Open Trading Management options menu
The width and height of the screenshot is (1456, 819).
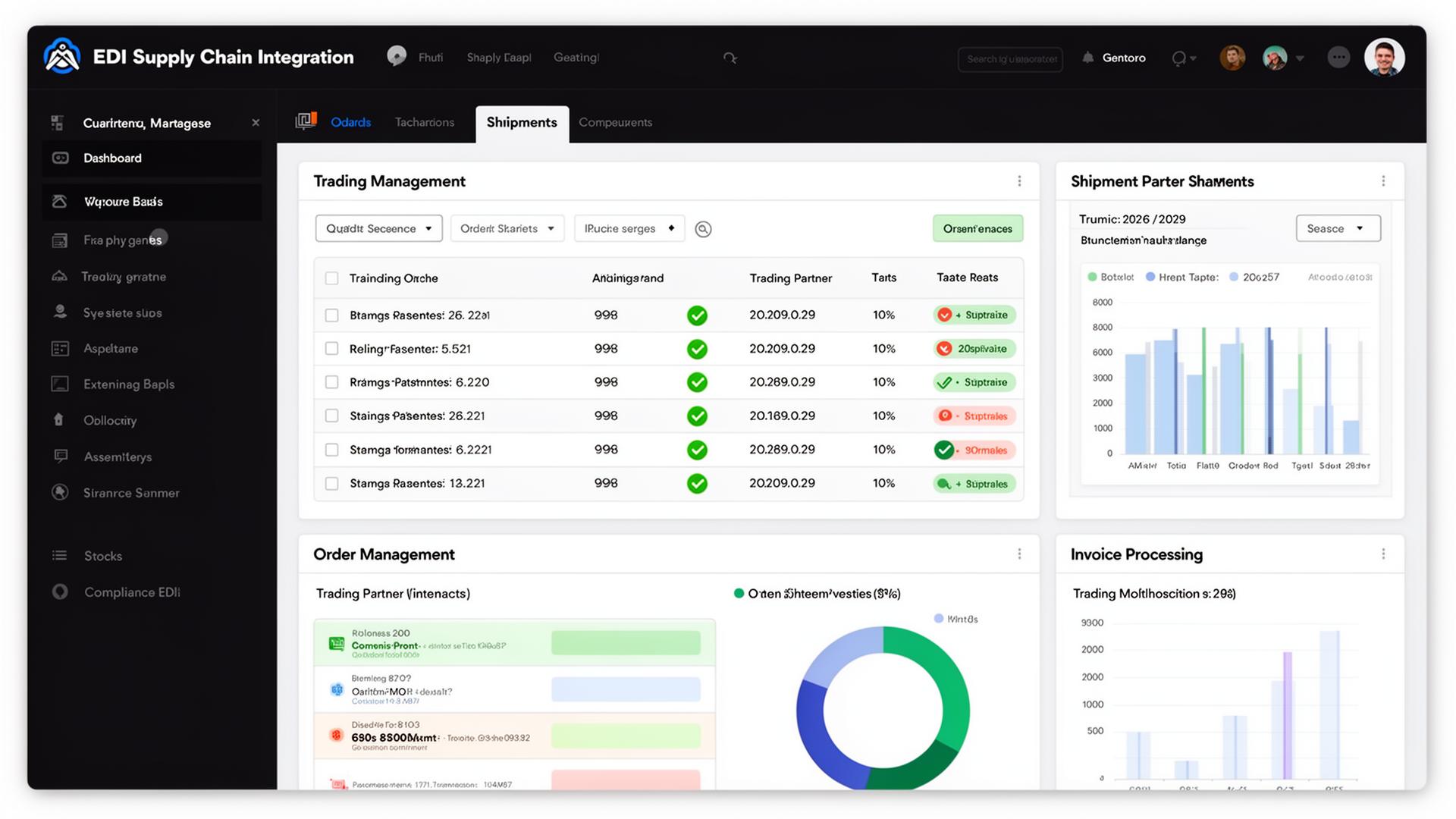click(x=1019, y=181)
